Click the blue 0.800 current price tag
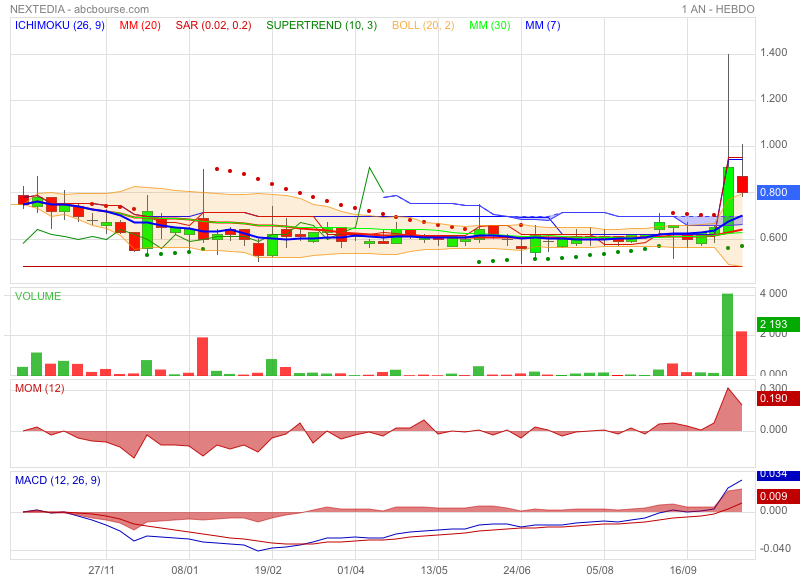This screenshot has height=580, width=800. pos(778,192)
